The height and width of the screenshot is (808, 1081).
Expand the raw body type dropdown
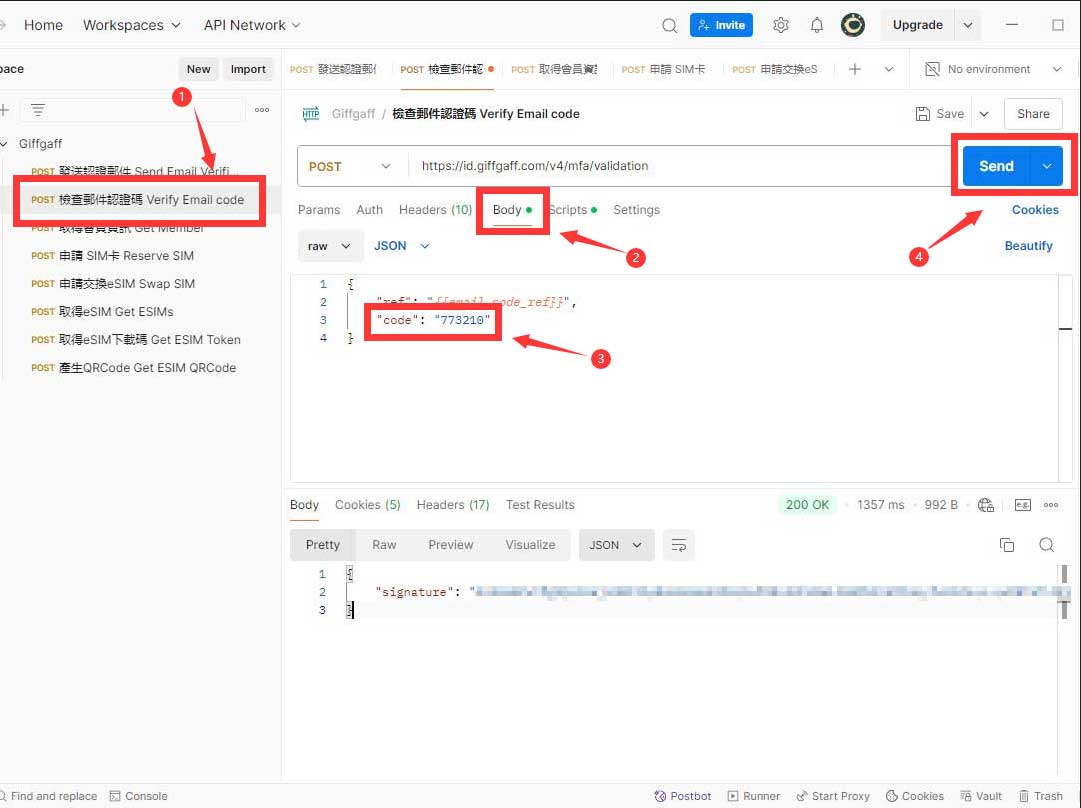330,246
